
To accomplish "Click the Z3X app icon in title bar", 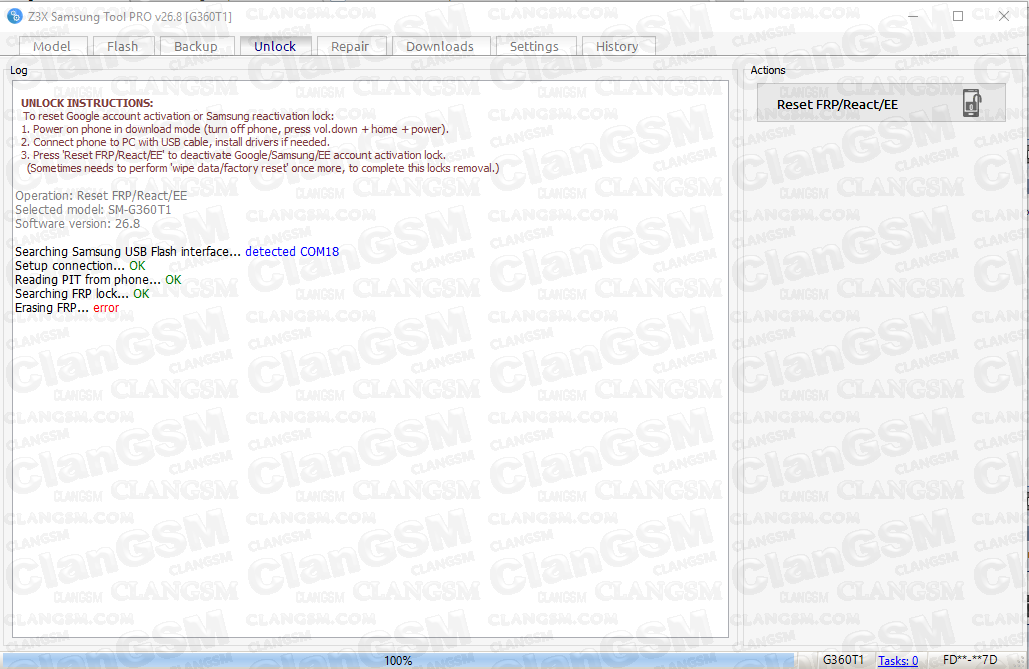I will point(14,16).
